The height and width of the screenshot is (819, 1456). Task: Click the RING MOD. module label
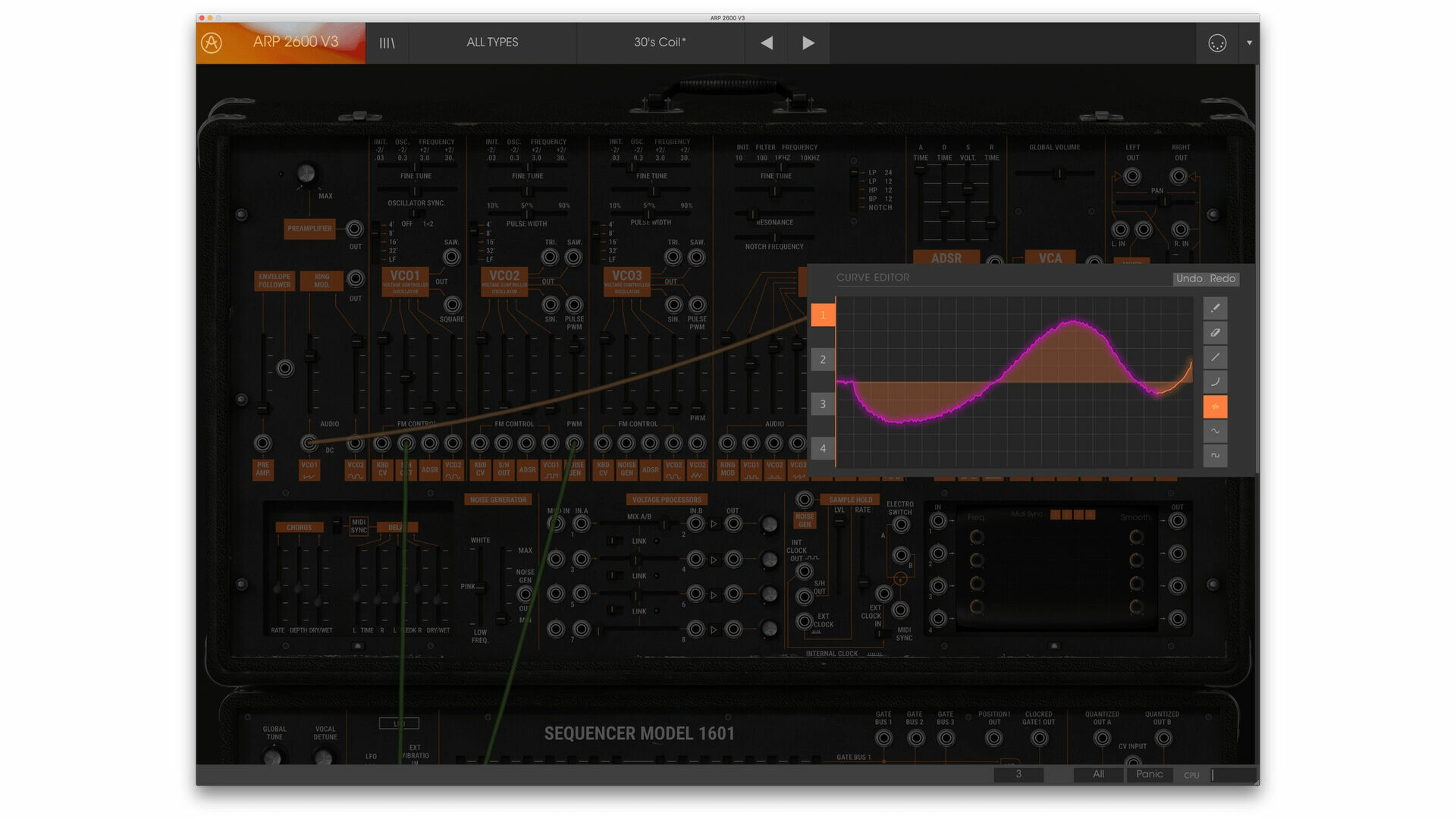pyautogui.click(x=322, y=281)
